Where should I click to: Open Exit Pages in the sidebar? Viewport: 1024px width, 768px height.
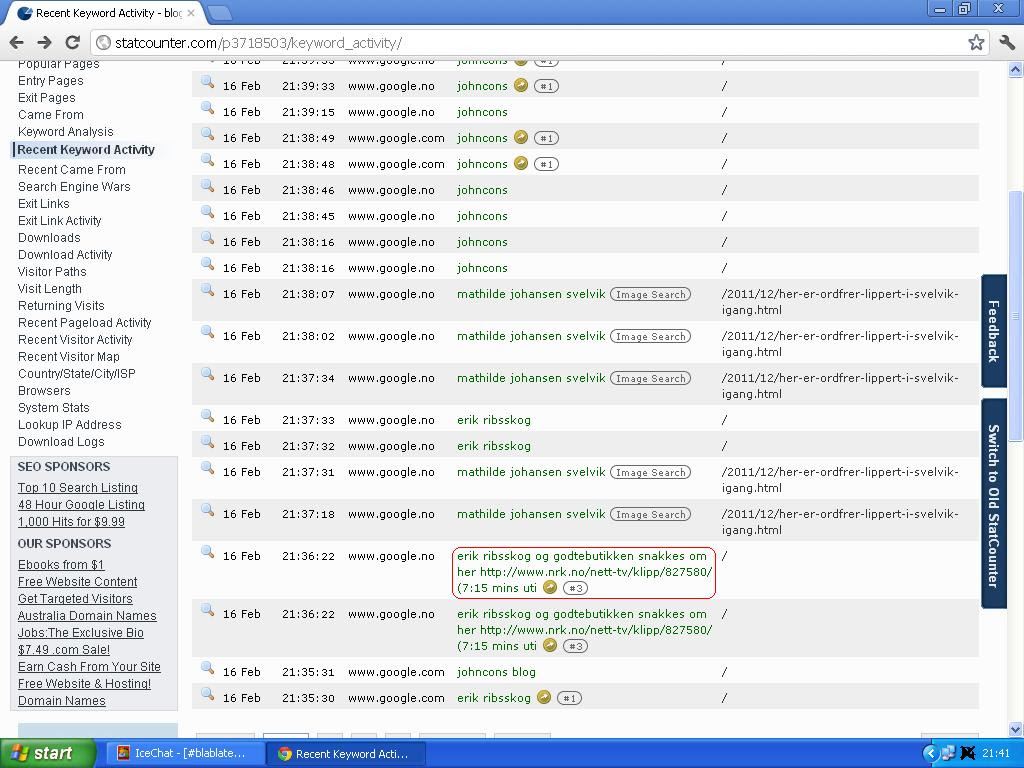coord(47,98)
